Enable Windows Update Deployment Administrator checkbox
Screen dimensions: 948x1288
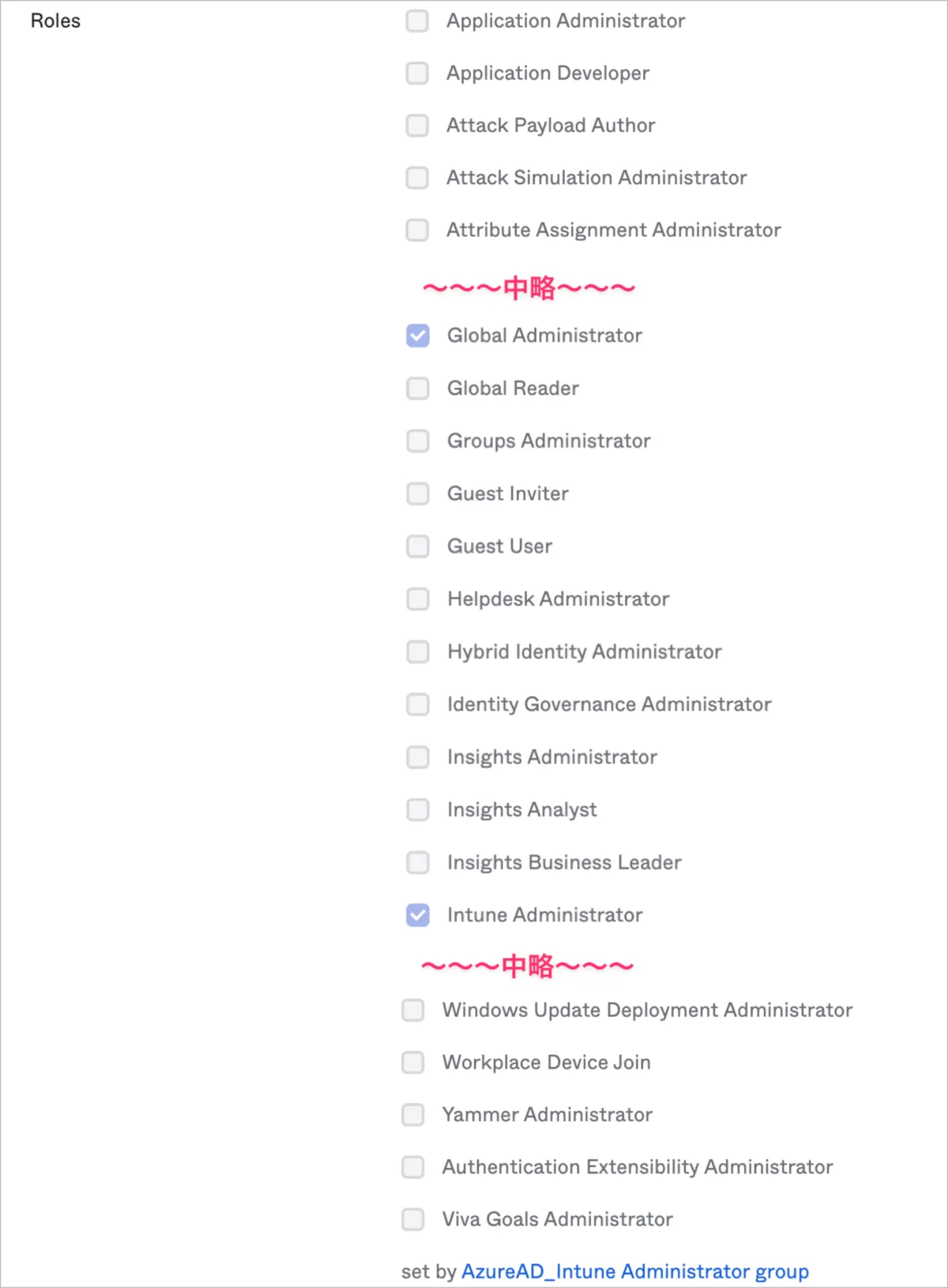(x=413, y=1010)
